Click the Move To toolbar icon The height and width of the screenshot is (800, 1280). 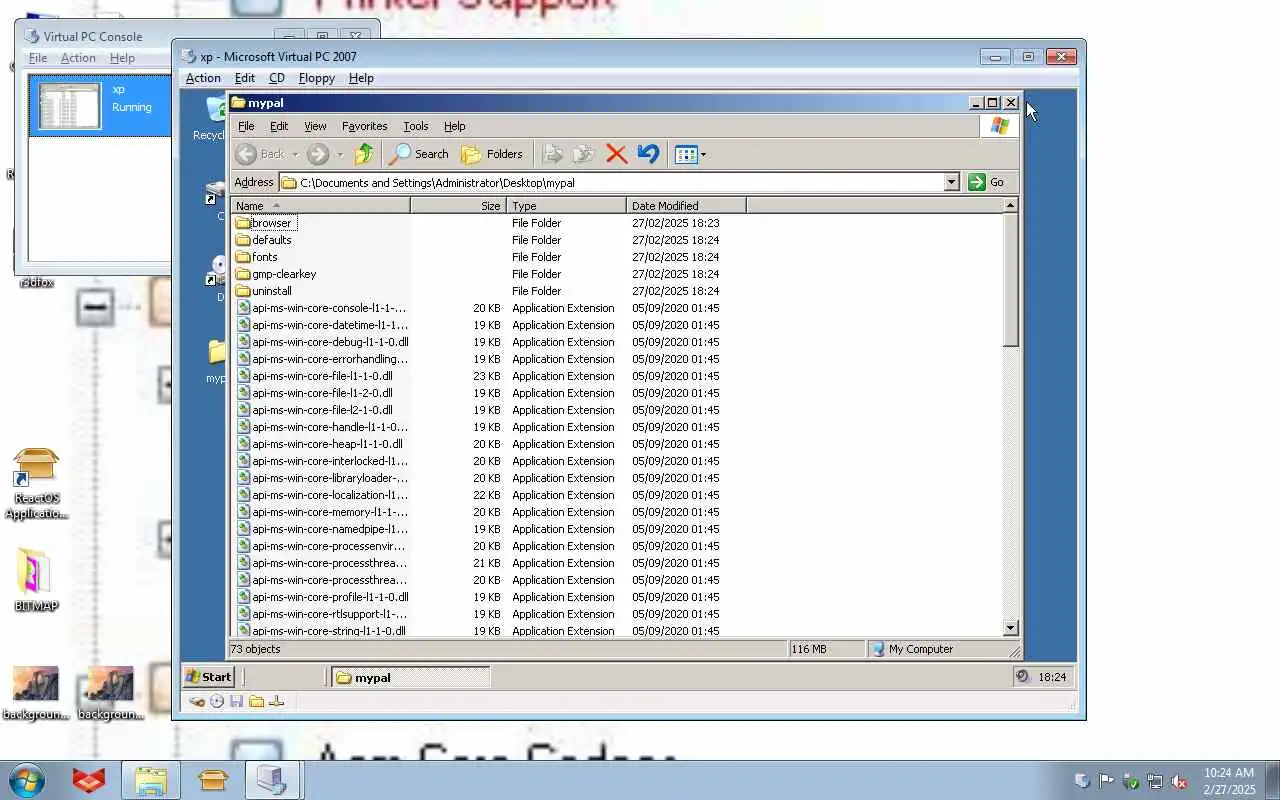click(552, 154)
